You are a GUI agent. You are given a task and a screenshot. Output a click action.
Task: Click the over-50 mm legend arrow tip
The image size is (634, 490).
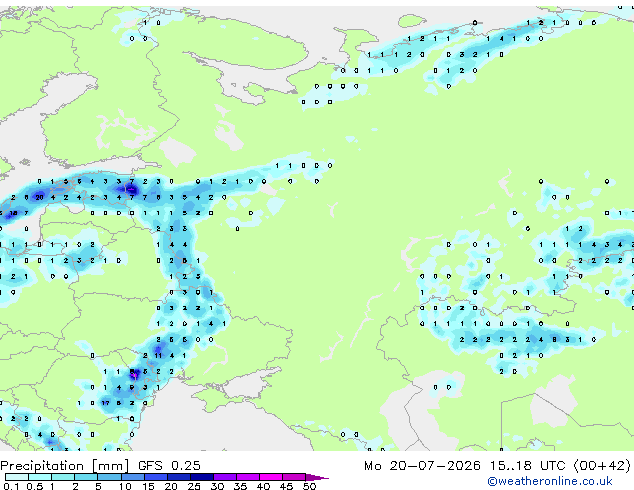click(x=317, y=477)
